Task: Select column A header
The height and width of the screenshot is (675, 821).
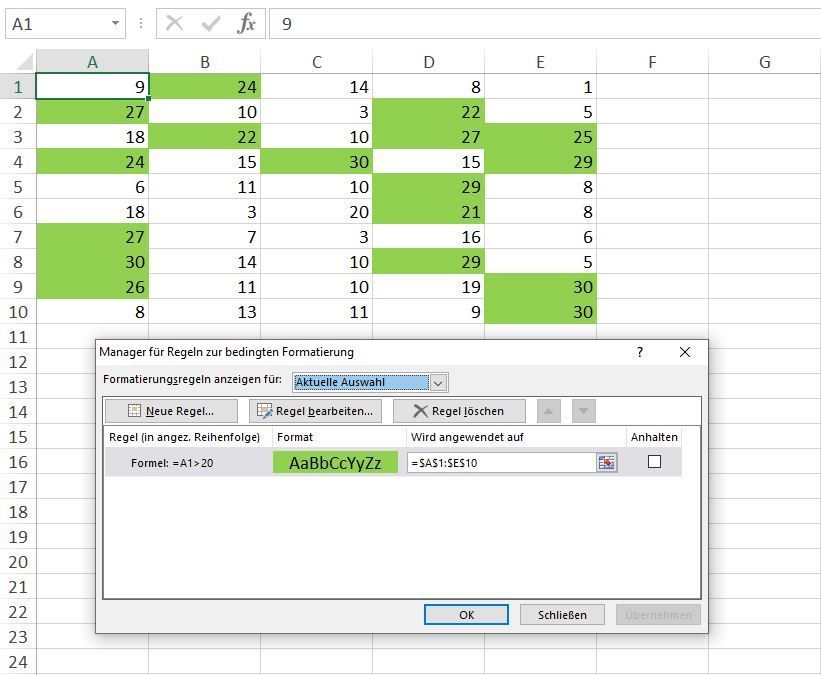Action: [92, 62]
